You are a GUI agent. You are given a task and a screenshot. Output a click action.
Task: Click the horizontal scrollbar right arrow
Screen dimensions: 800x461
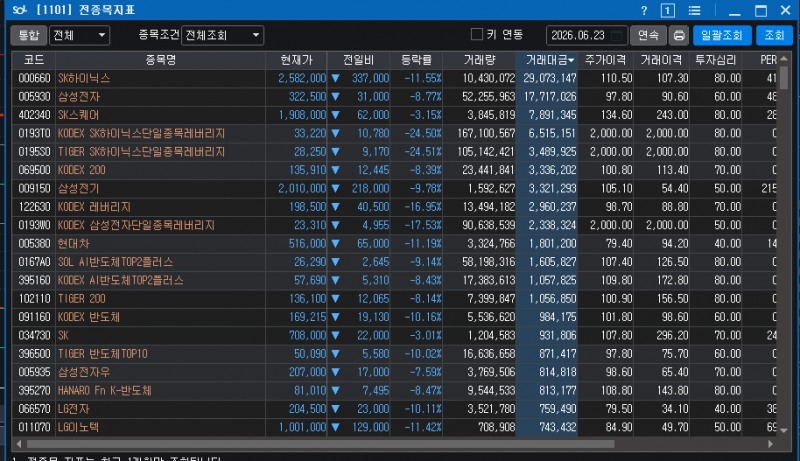pos(770,444)
